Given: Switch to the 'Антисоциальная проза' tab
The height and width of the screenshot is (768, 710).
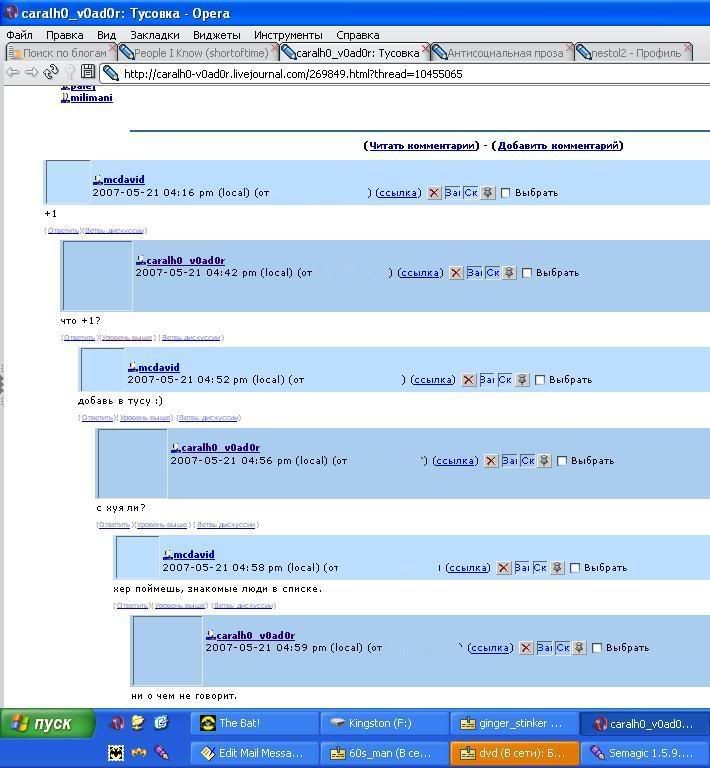Looking at the screenshot, I should click(x=504, y=52).
